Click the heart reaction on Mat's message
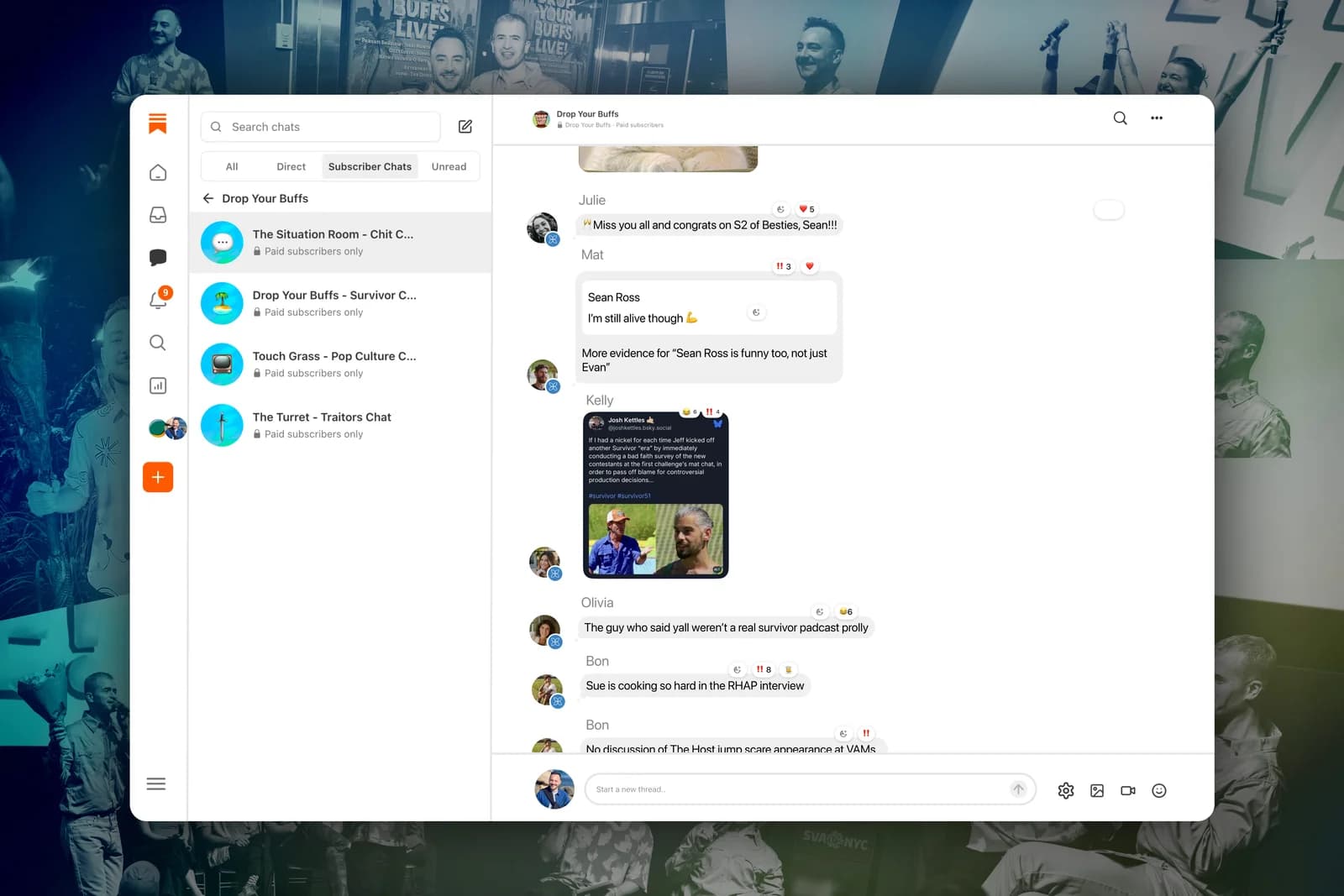 [x=810, y=266]
